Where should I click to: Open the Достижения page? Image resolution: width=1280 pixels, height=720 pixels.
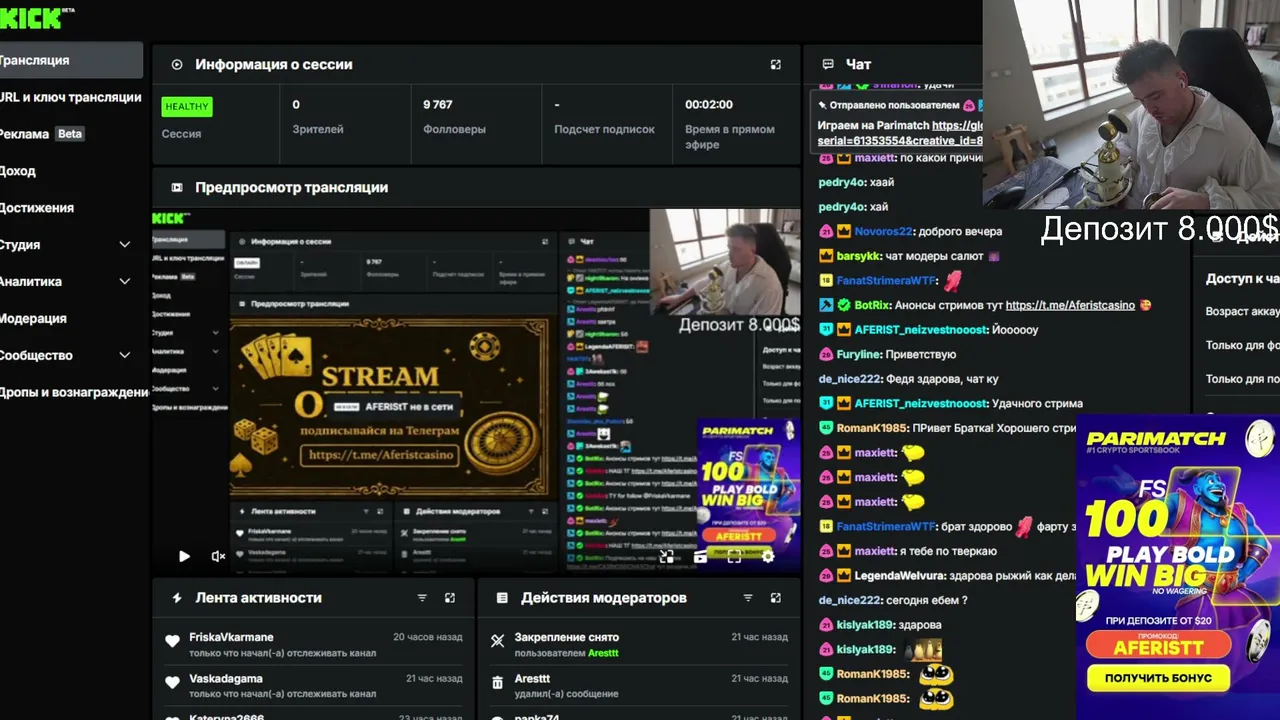click(37, 208)
